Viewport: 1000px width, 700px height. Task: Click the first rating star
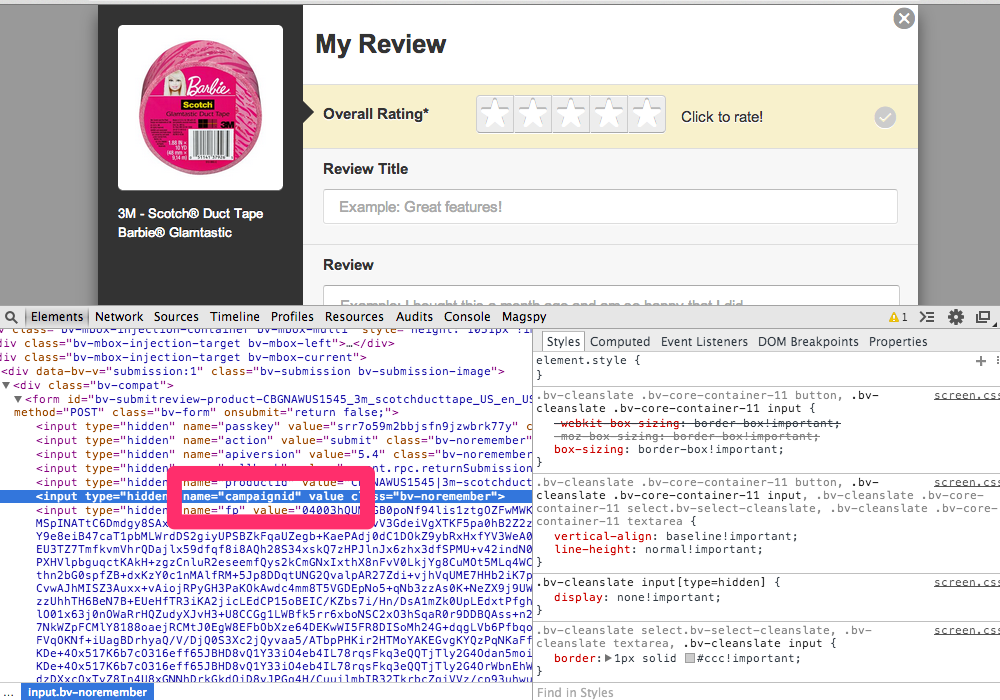tap(495, 115)
